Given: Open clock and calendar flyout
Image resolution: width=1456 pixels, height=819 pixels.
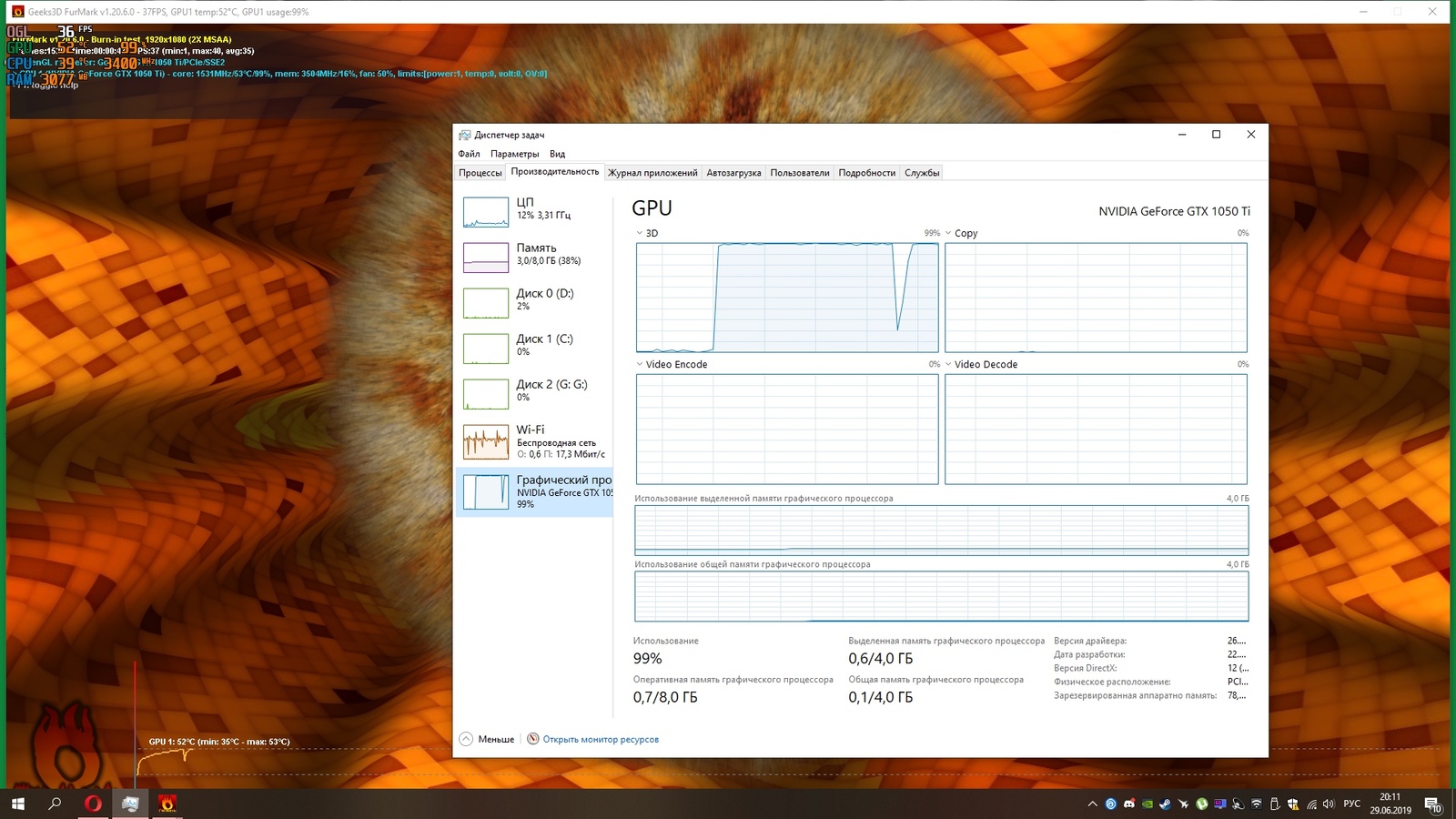Looking at the screenshot, I should 1390,804.
